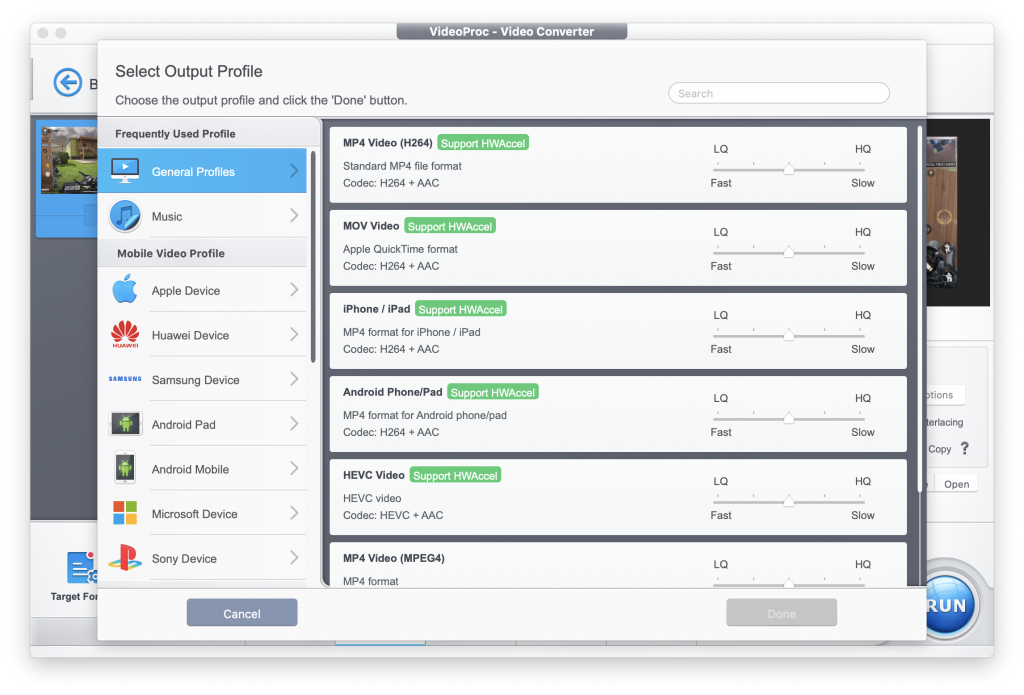The height and width of the screenshot is (695, 1024).
Task: Click the blue Back arrow icon
Action: (67, 83)
